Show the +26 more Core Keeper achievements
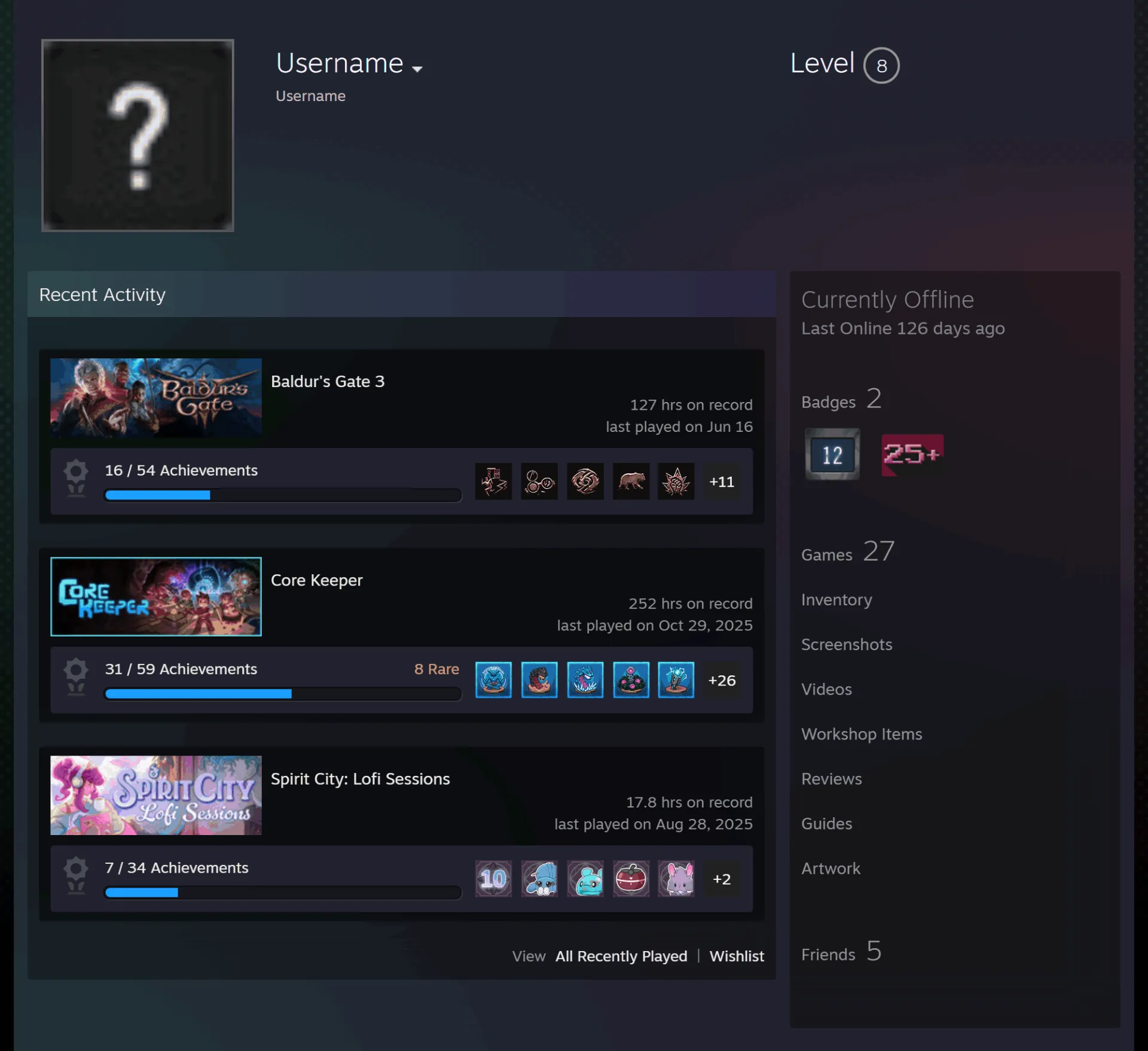 (x=722, y=680)
